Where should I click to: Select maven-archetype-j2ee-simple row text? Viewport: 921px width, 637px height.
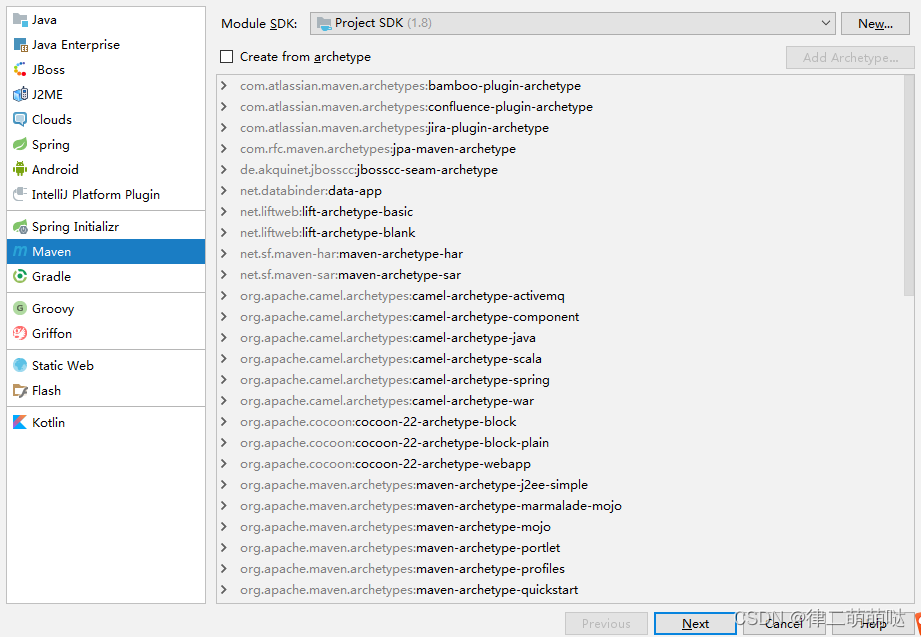(x=414, y=485)
